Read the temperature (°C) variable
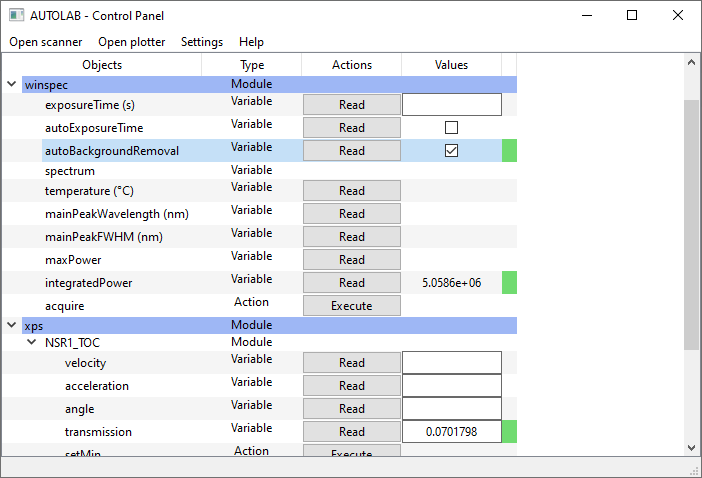 pos(352,191)
